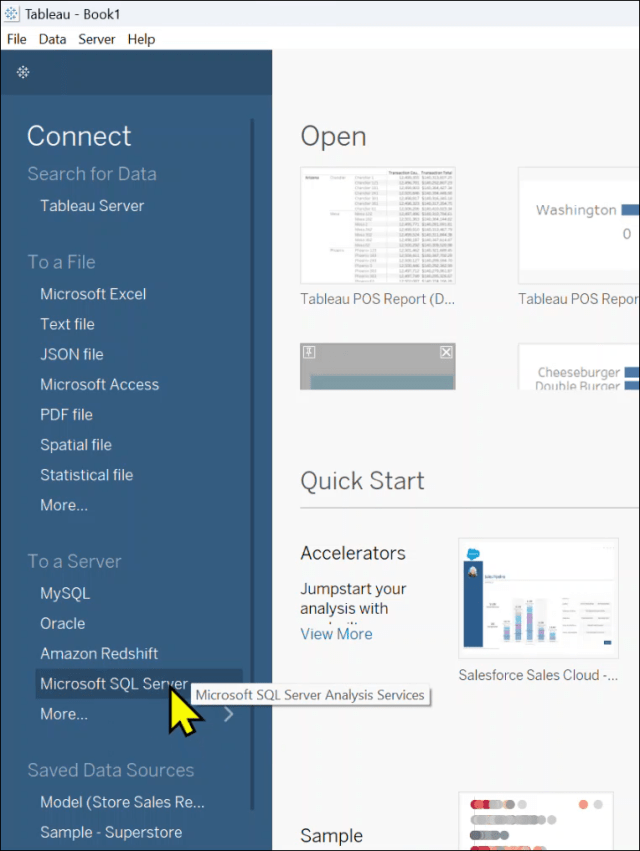The height and width of the screenshot is (851, 640).
Task: Open Model (Store Sales Re... saved data source
Action: coord(122,802)
